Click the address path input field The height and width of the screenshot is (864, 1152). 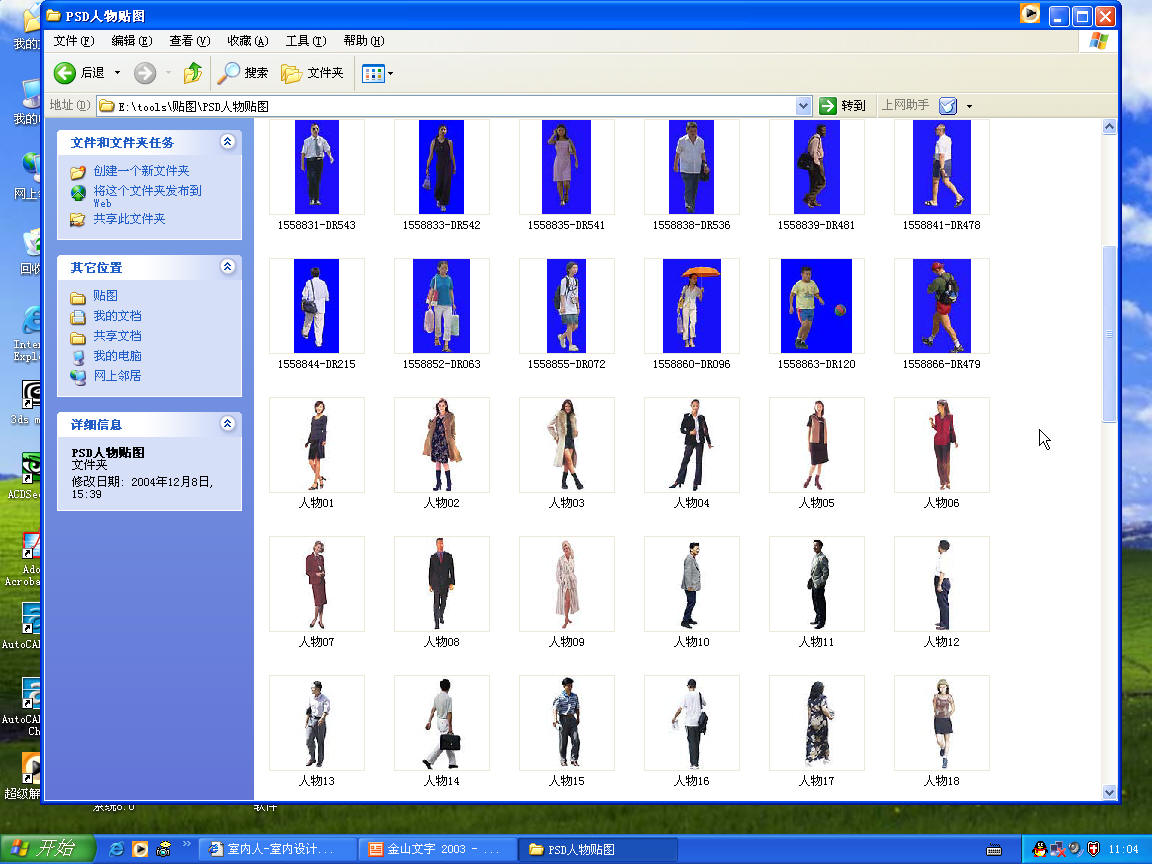point(447,106)
